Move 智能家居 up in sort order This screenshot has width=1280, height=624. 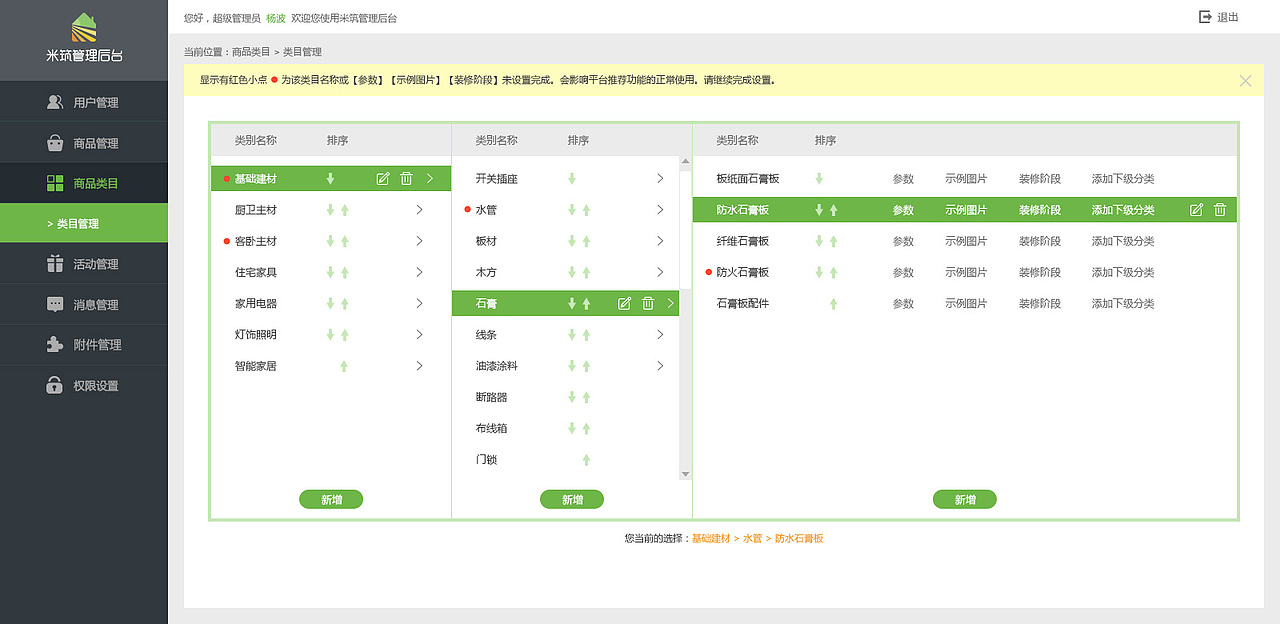[x=344, y=366]
